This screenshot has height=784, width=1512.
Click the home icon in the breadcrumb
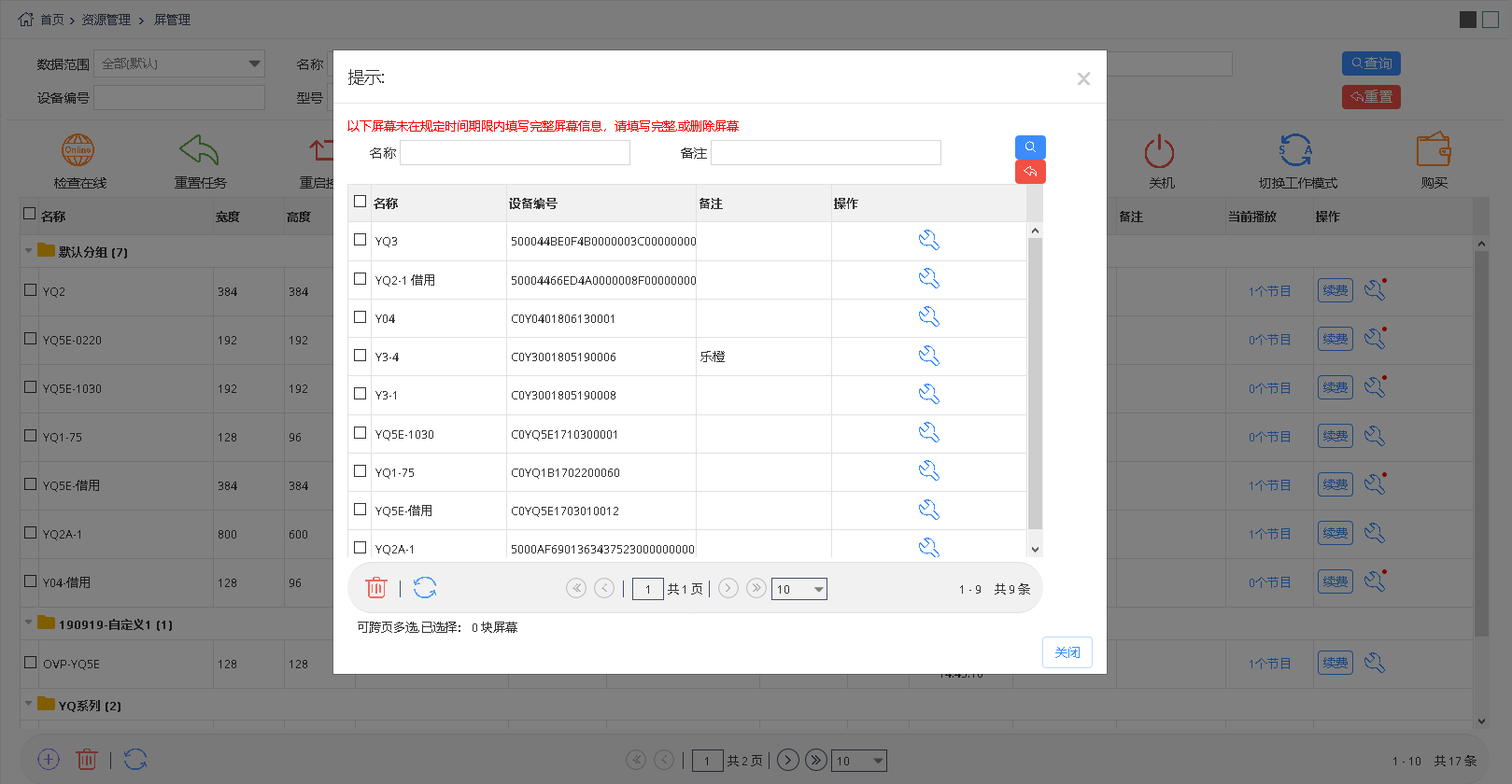[x=26, y=19]
